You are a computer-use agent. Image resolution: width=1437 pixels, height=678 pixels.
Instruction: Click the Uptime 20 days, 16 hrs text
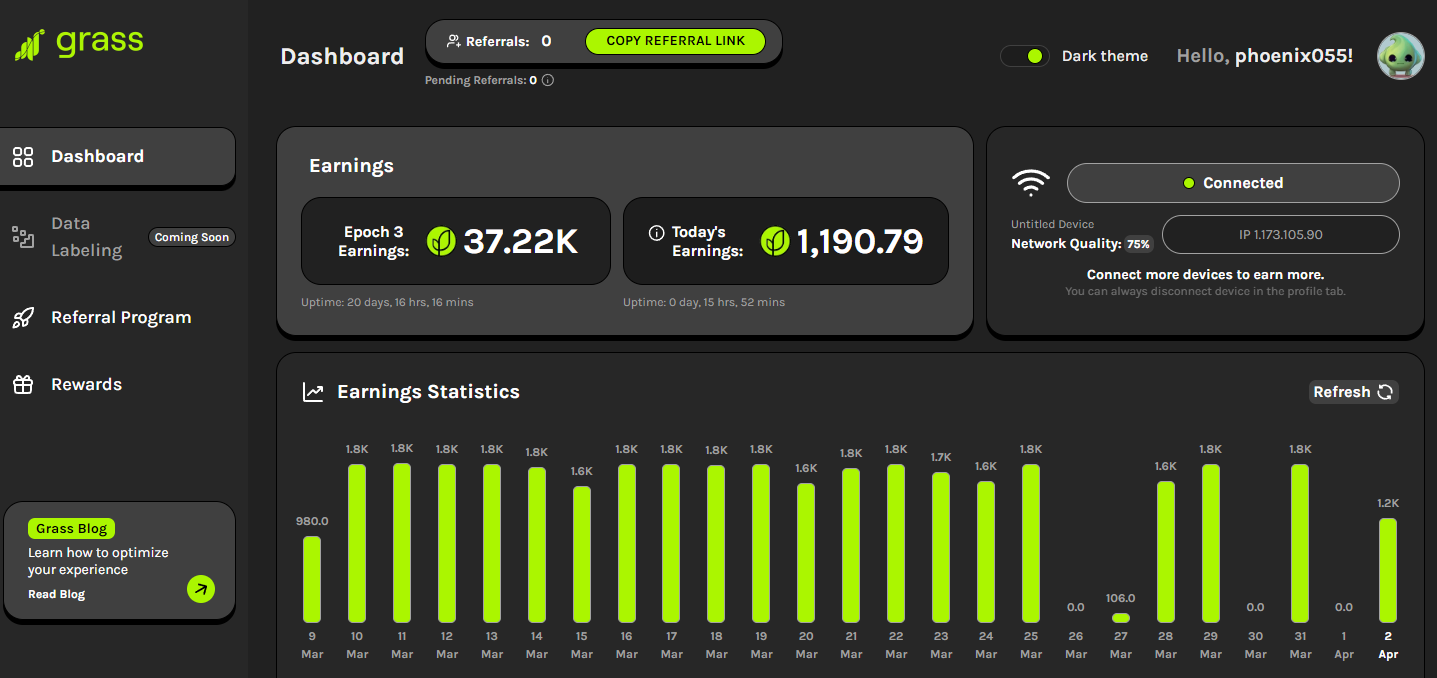pos(387,302)
